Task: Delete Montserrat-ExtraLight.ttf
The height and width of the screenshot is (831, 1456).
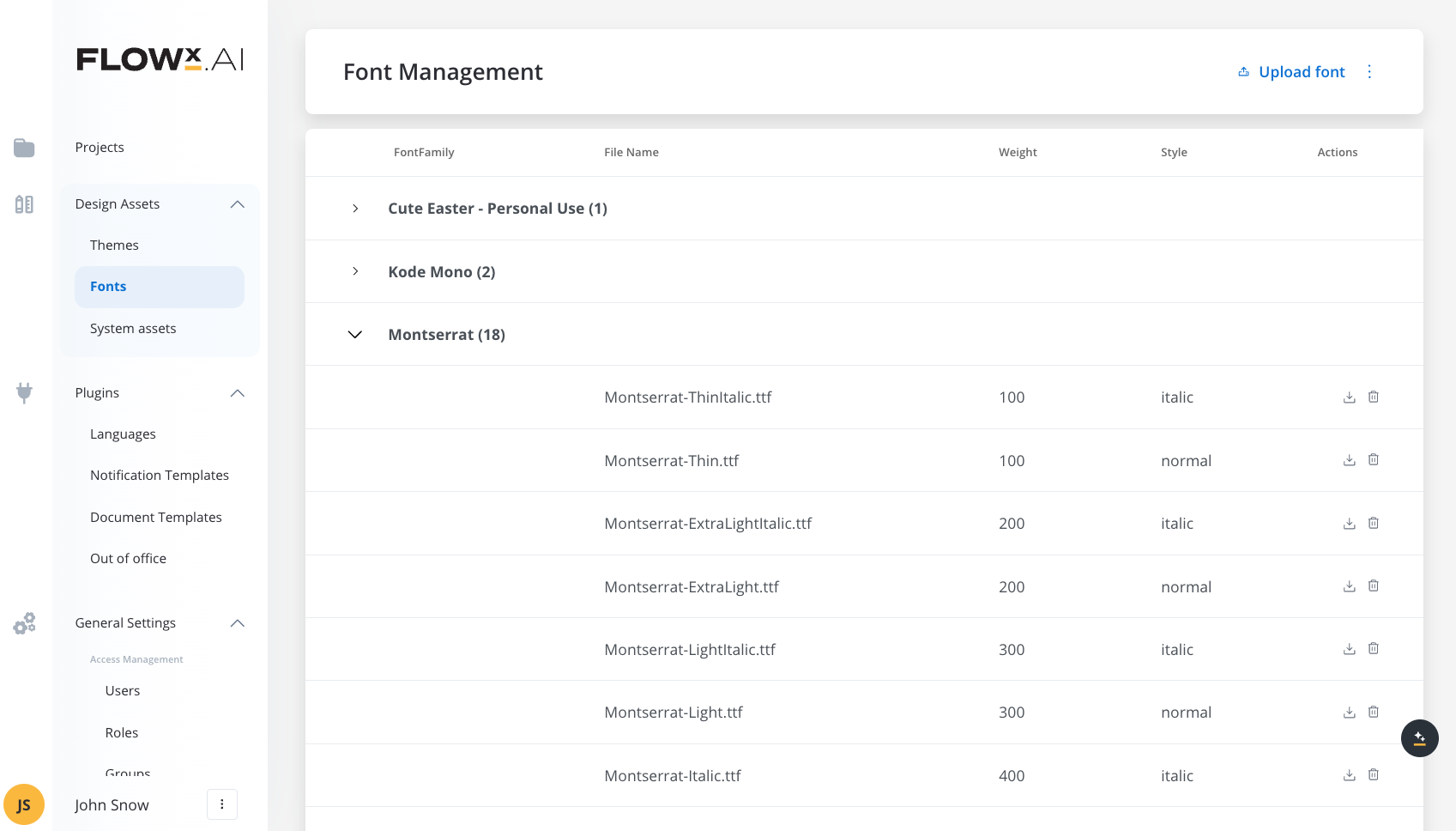Action: (1373, 585)
